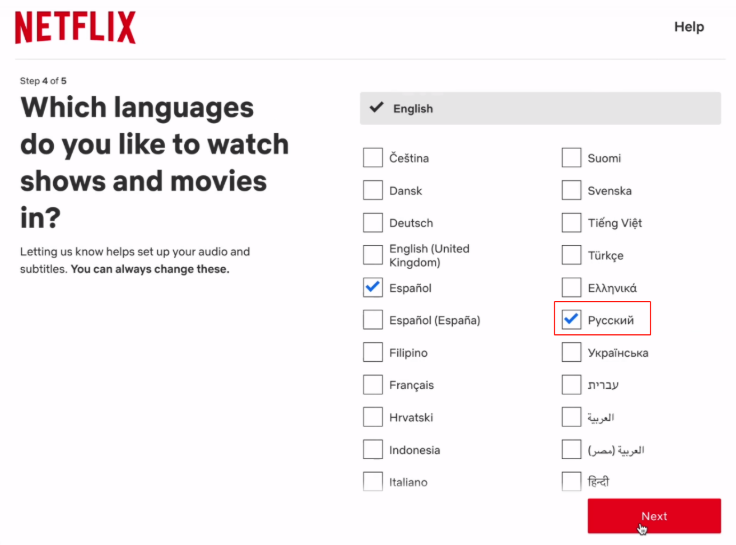
Task: Click 'You can always change these.' text
Action: [150, 269]
